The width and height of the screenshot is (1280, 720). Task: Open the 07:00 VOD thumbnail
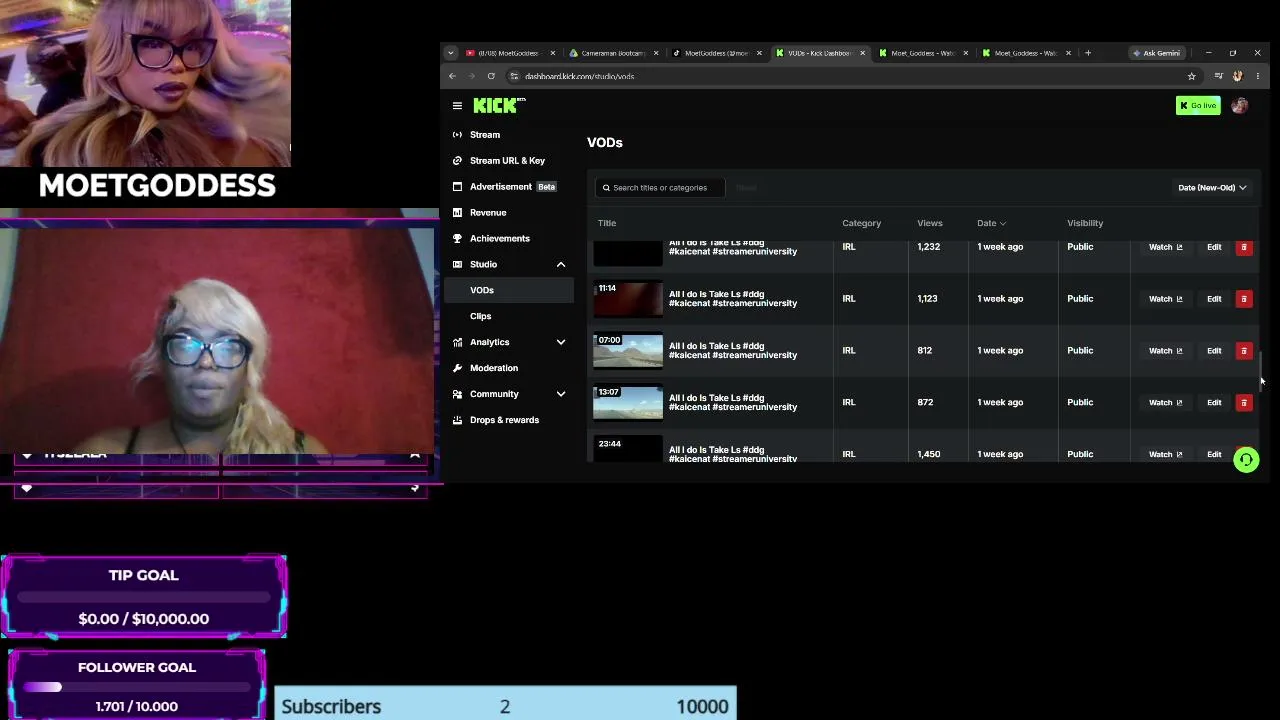tap(628, 350)
